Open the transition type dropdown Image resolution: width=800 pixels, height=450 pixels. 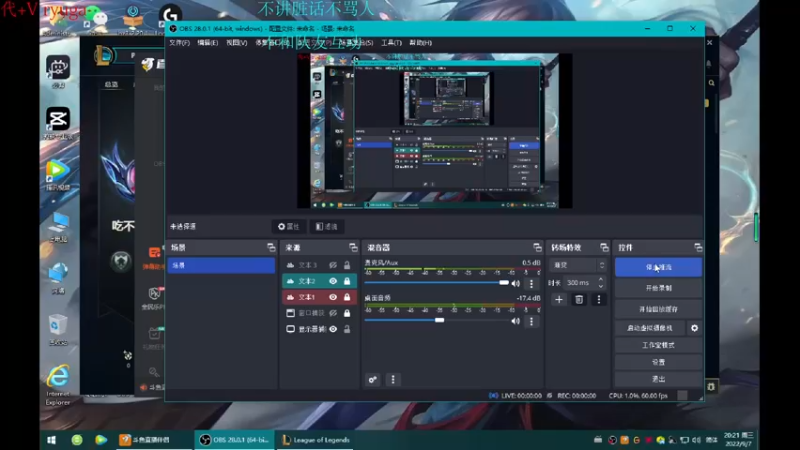(579, 265)
